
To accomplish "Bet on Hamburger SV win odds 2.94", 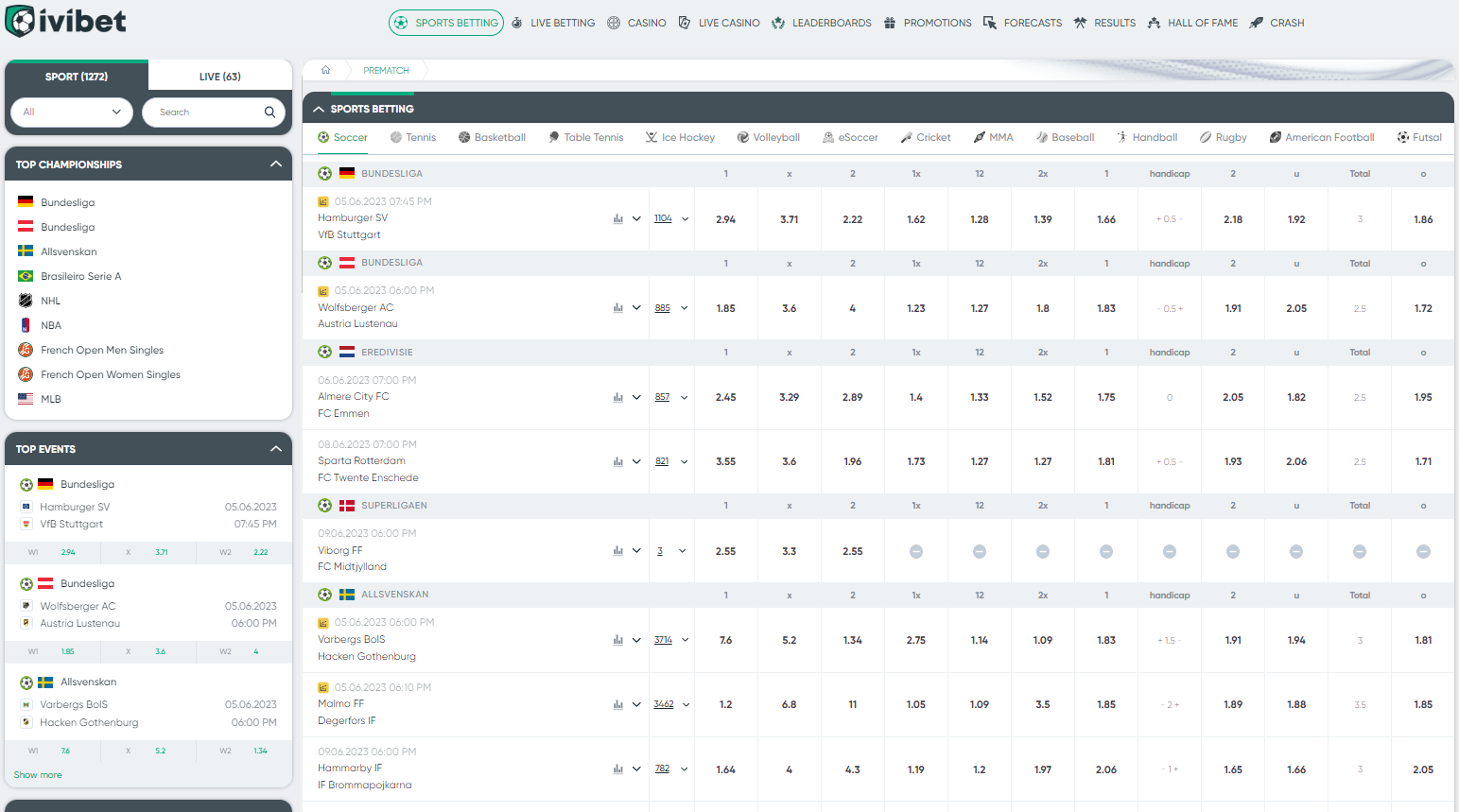I will pos(726,219).
